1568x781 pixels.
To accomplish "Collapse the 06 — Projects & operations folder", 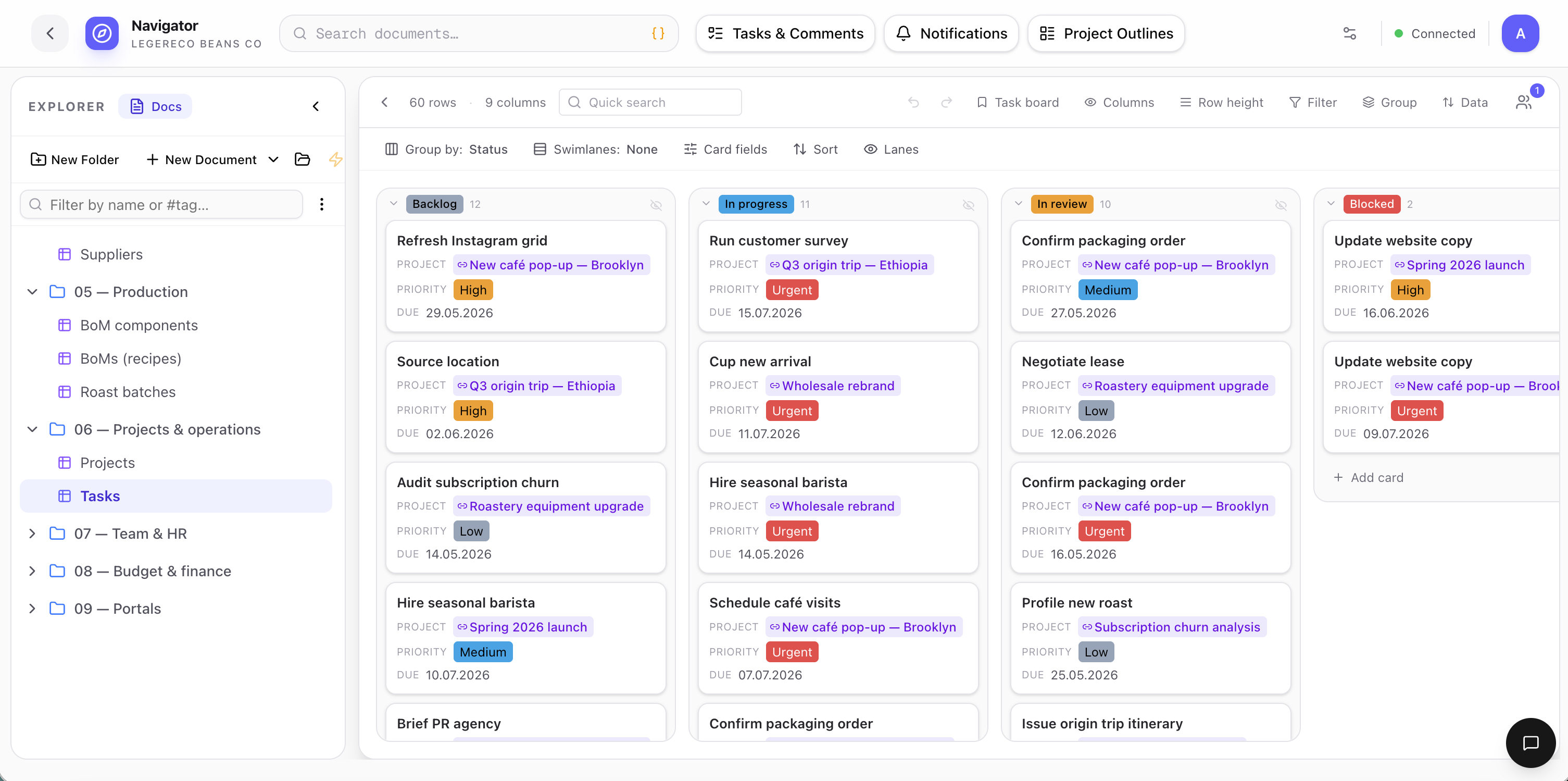I will (x=32, y=429).
